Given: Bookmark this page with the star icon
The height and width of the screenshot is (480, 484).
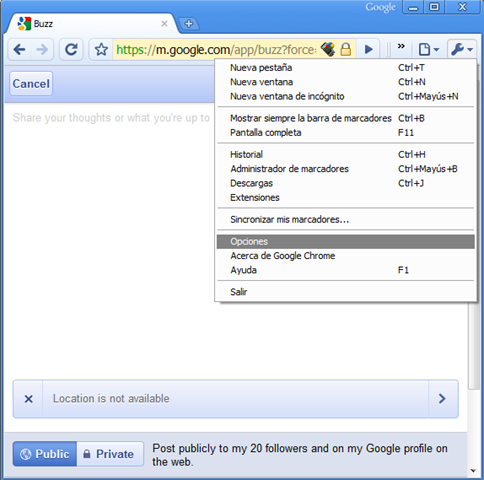Looking at the screenshot, I should tap(101, 50).
